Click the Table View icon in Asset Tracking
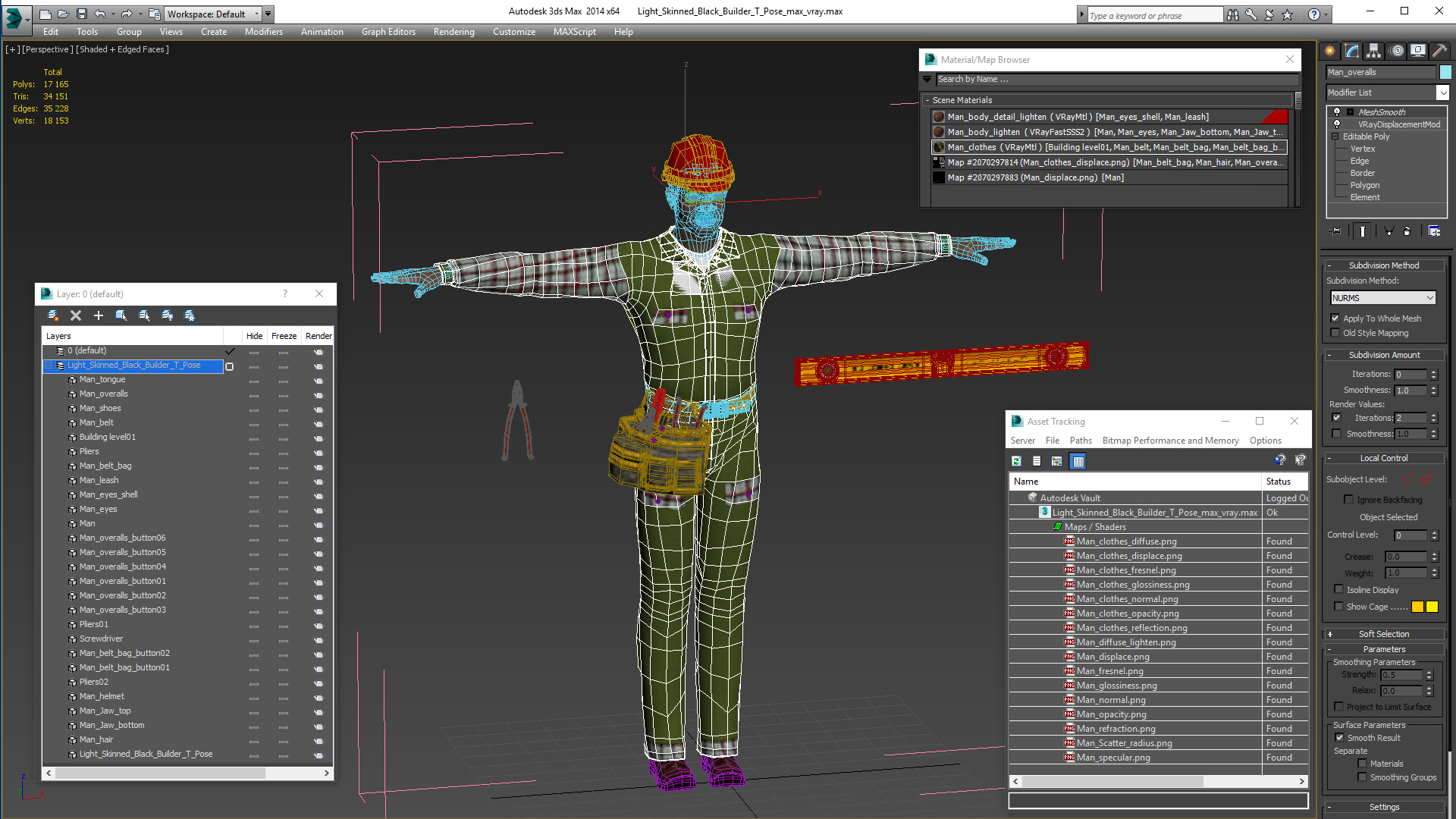Screen dimensions: 1456x819 (1078, 461)
